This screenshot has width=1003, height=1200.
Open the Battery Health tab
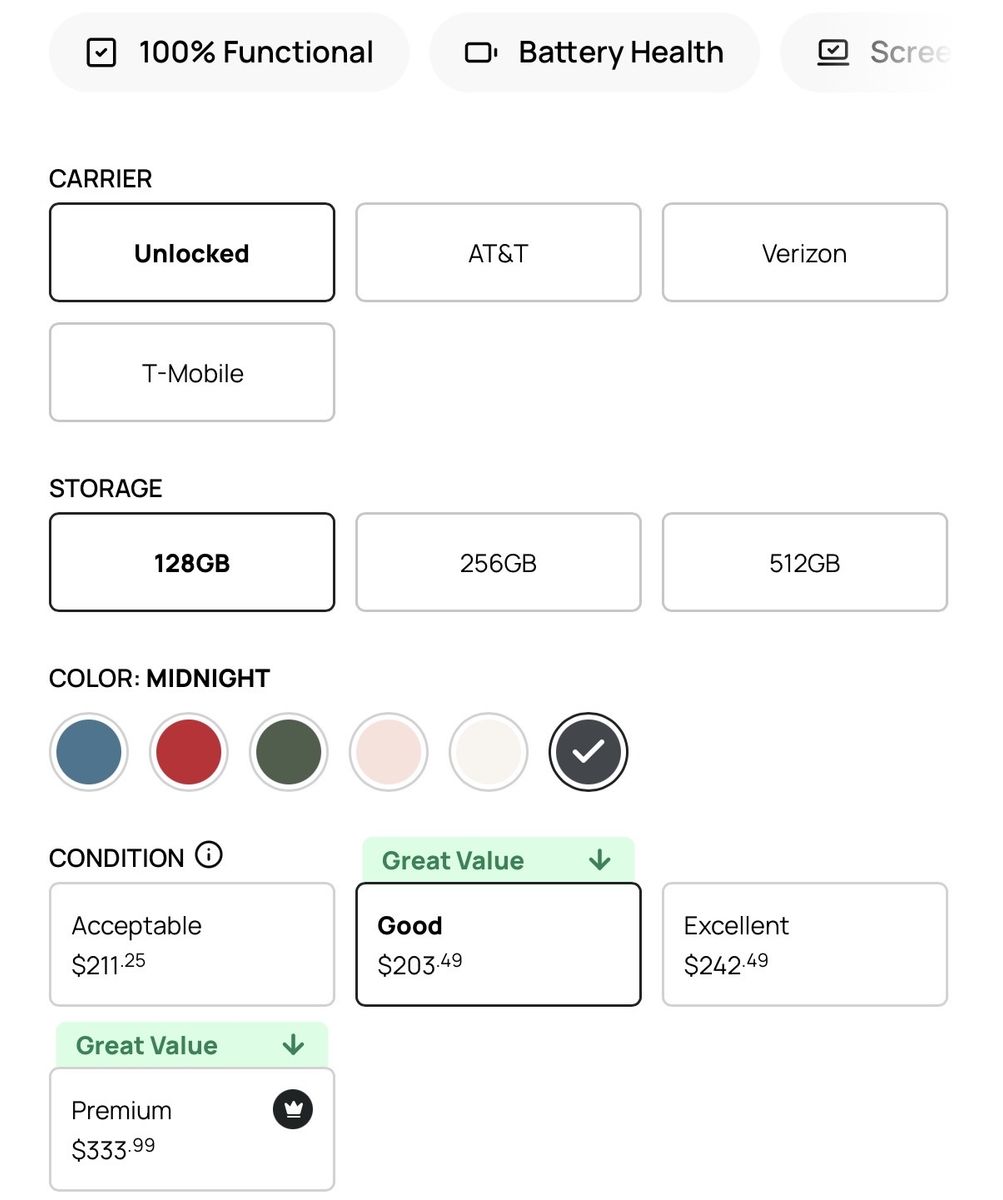click(x=595, y=53)
